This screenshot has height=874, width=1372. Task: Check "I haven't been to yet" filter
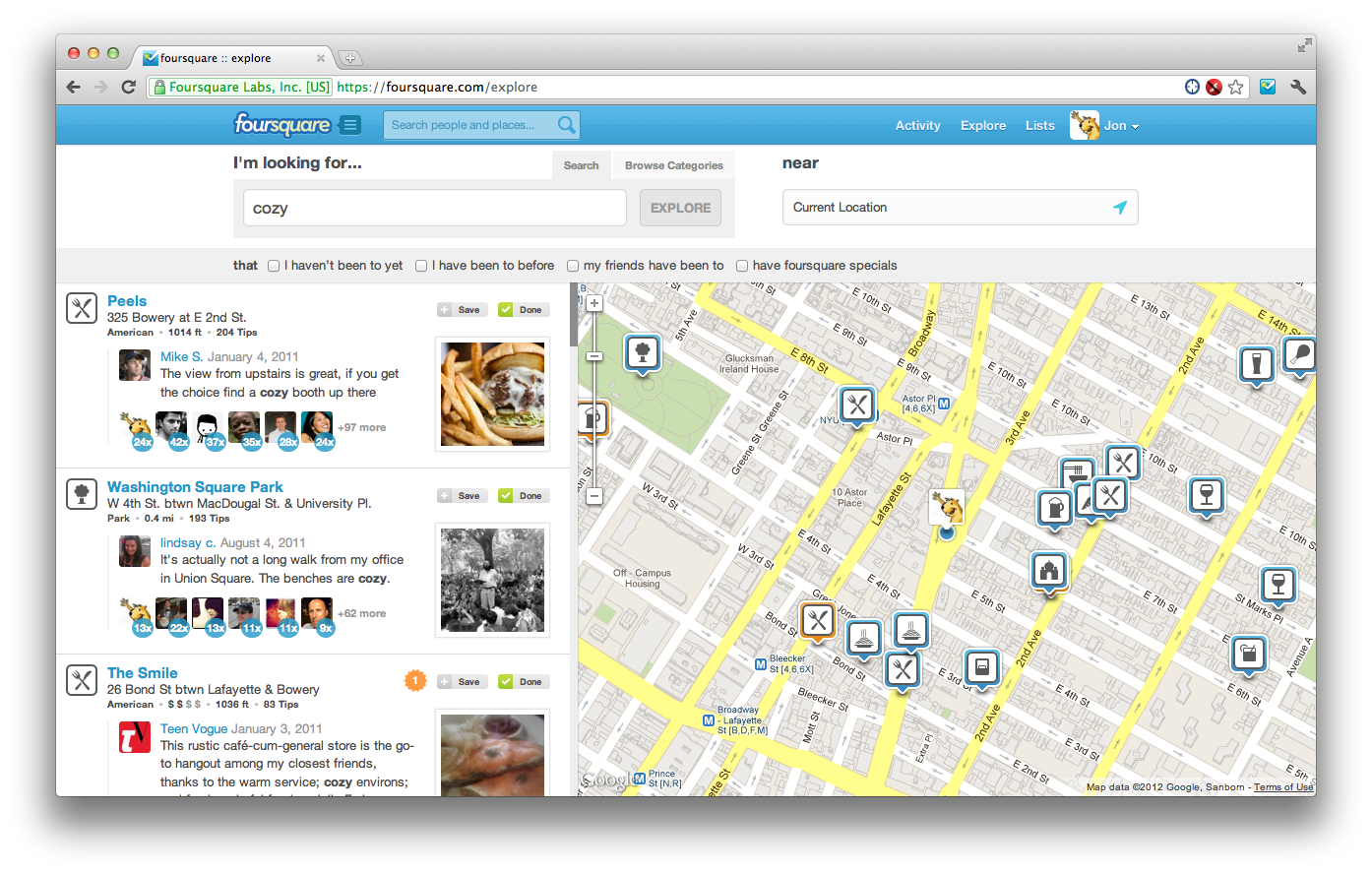point(274,266)
